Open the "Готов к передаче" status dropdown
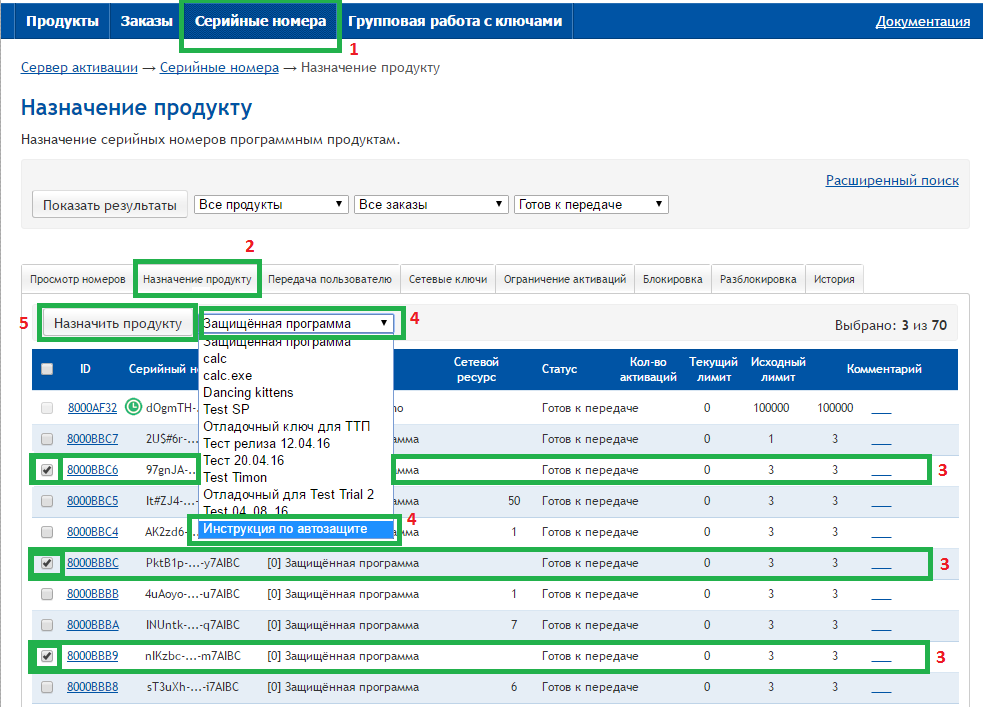 (x=591, y=204)
